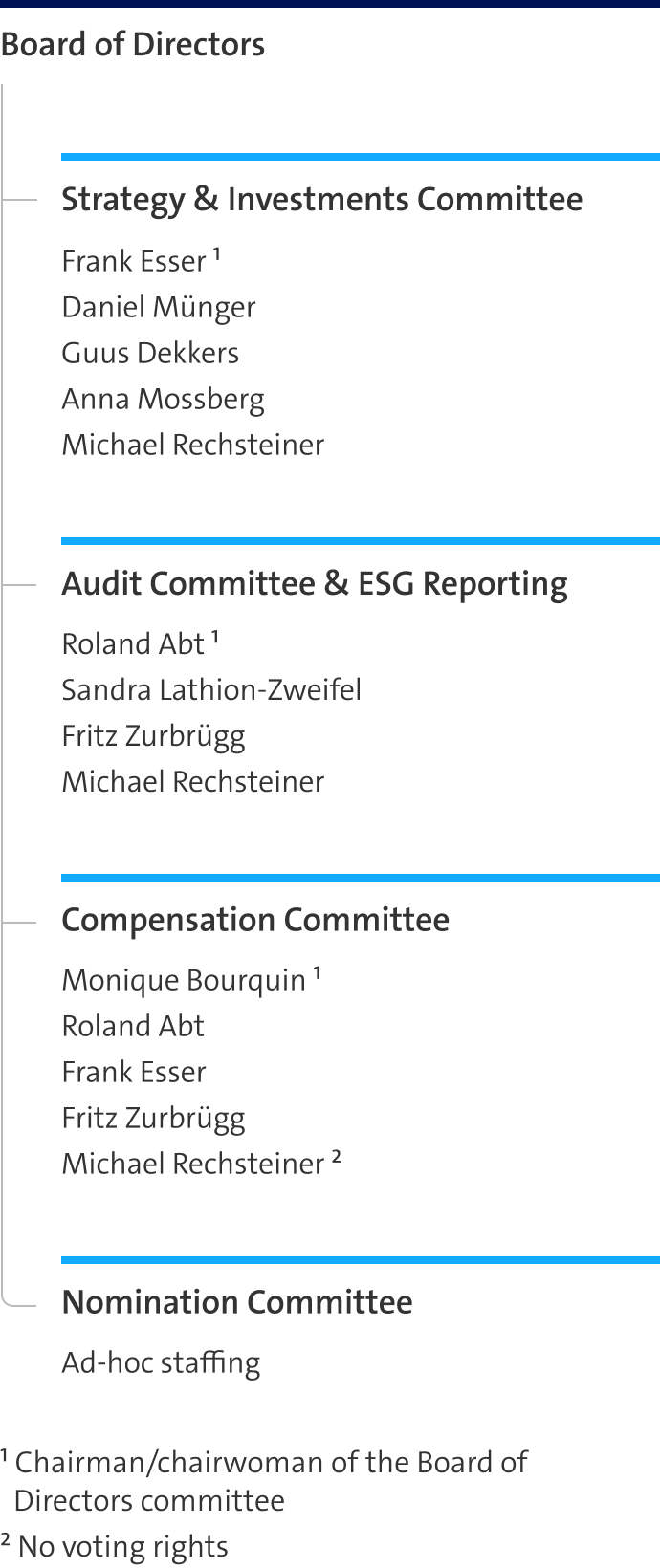This screenshot has width=660, height=1568.
Task: Select Daniel Münger in the list
Action: [159, 307]
